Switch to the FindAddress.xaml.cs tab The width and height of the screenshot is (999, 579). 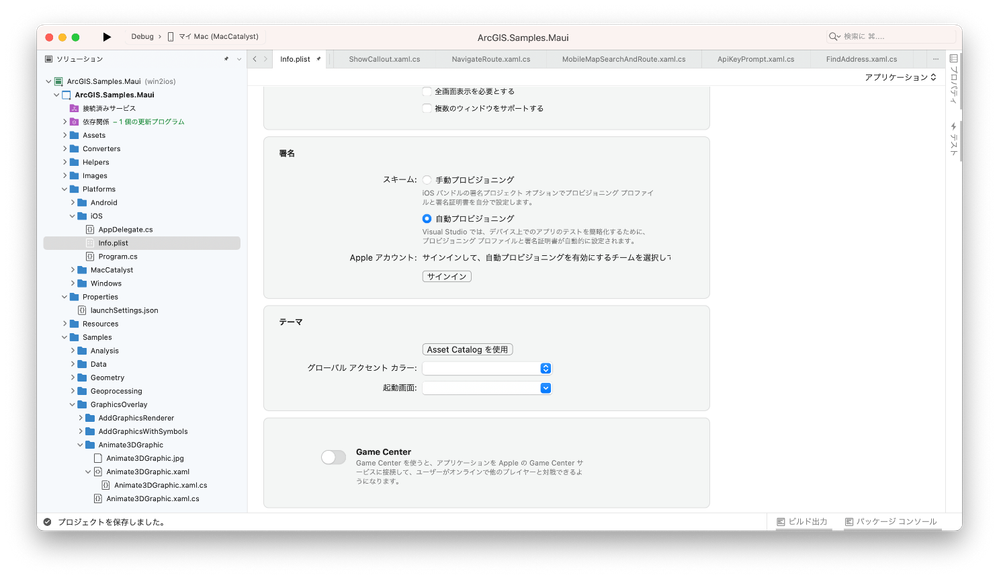[x=860, y=58]
